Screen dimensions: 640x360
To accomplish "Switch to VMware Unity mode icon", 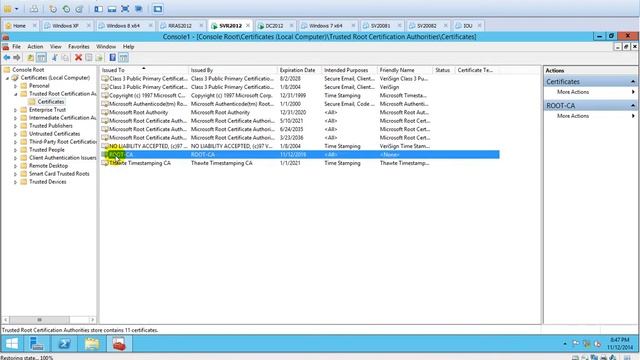I will [139, 9].
